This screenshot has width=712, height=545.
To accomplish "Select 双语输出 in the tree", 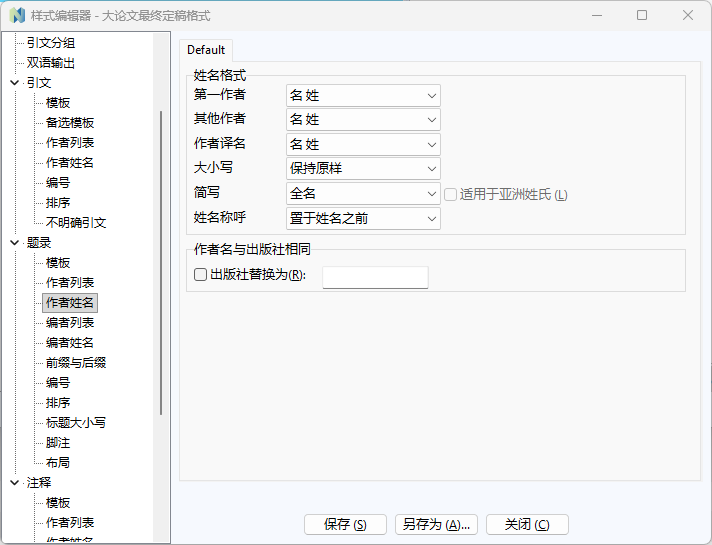I will tap(51, 63).
